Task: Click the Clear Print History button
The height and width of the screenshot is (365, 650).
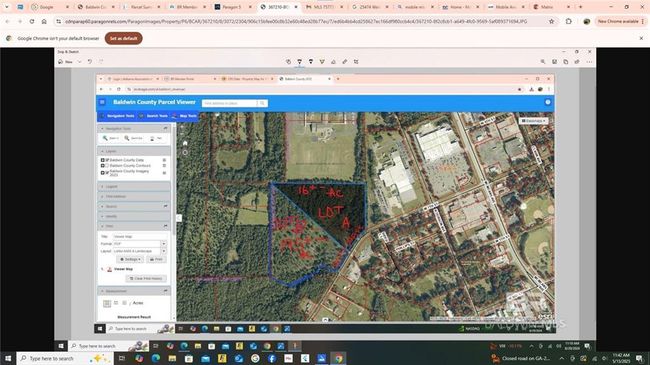Action: click(146, 278)
